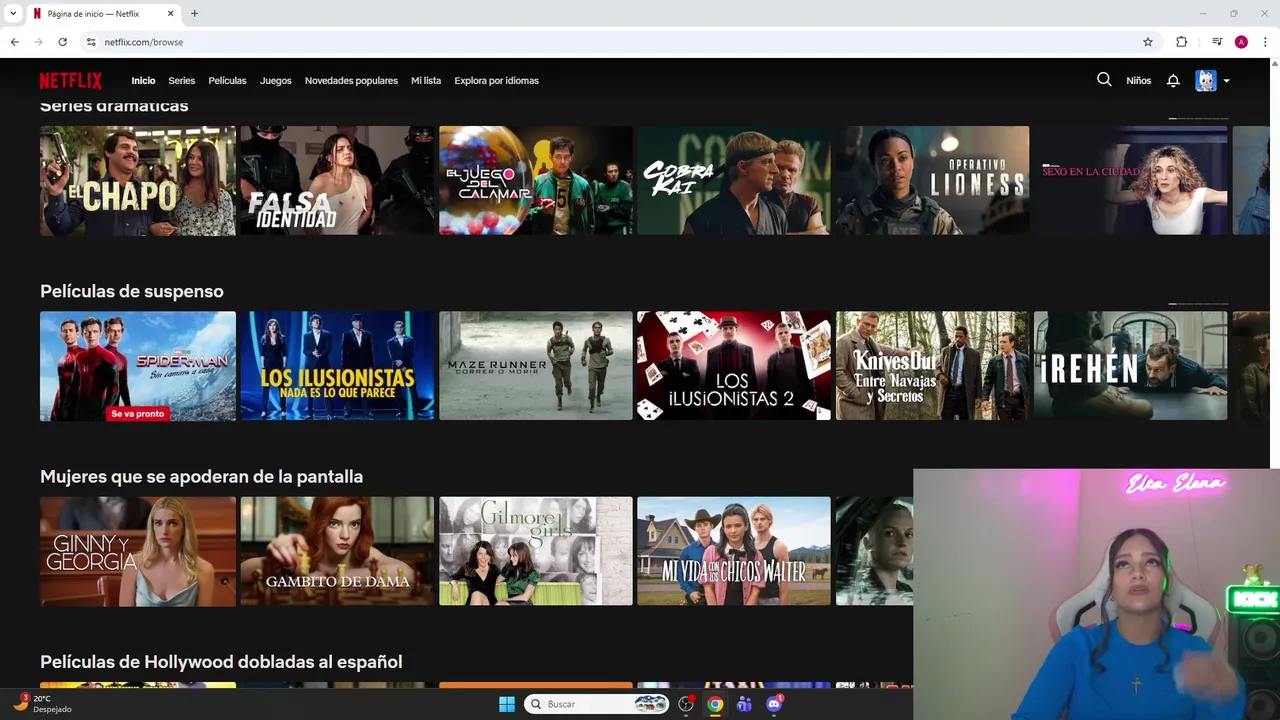Screen dimensions: 1280x720
Task: Click the taskbar Buscar search box
Action: (597, 704)
